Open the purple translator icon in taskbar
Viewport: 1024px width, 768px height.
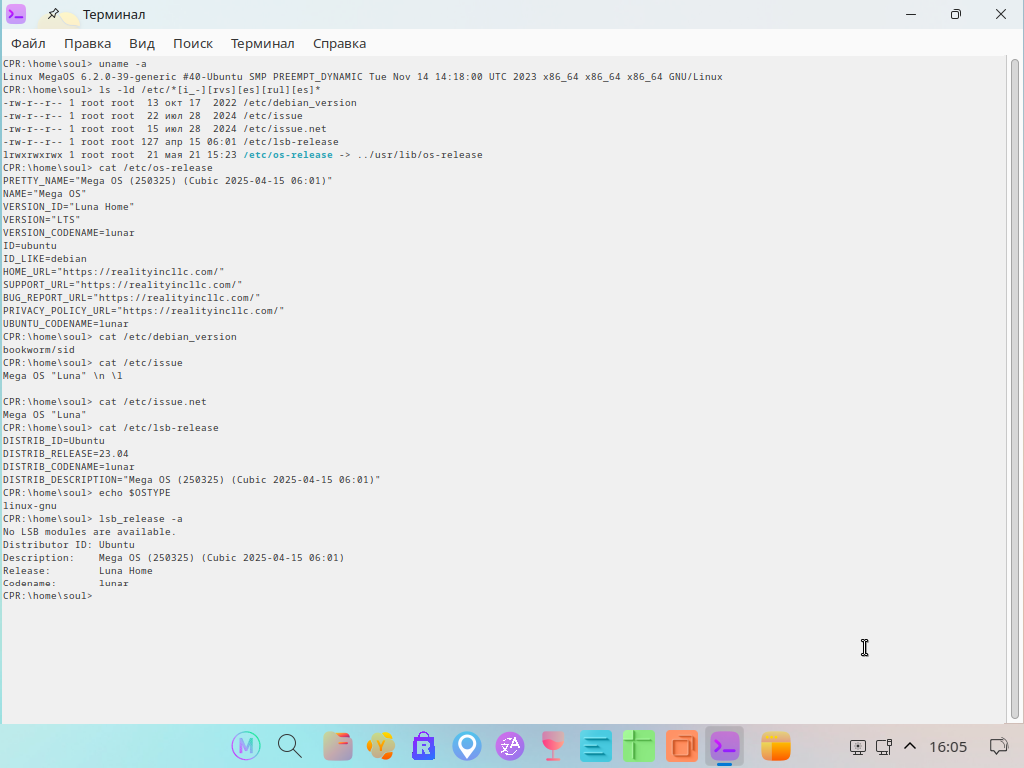pos(509,746)
